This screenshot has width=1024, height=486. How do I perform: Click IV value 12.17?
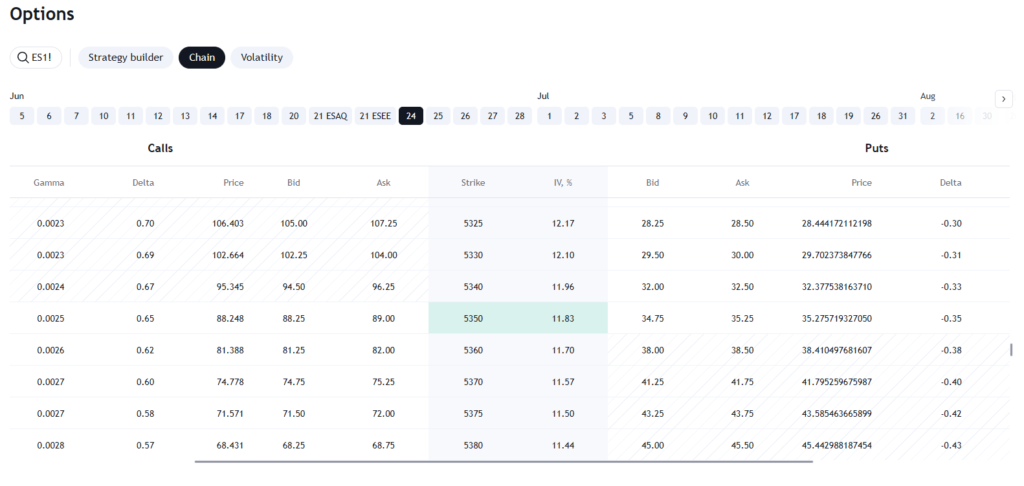(x=563, y=223)
